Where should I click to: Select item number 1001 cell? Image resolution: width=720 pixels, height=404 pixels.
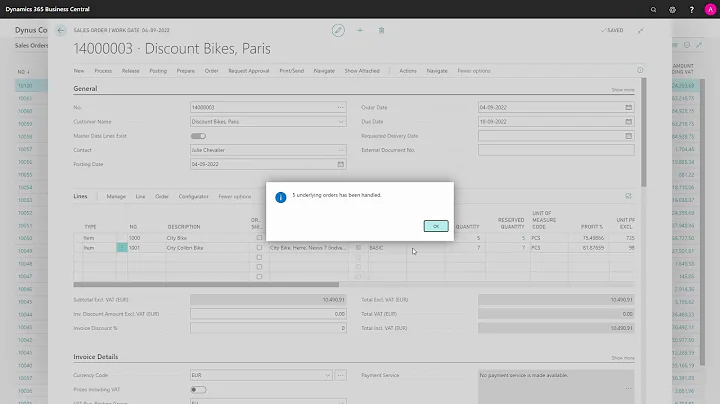click(146, 248)
